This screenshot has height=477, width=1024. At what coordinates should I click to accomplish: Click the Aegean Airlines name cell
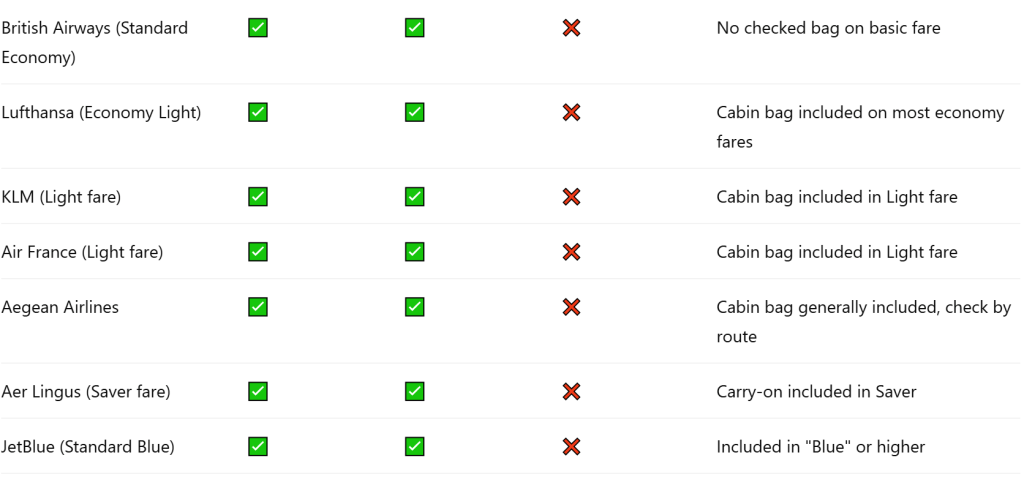point(60,307)
